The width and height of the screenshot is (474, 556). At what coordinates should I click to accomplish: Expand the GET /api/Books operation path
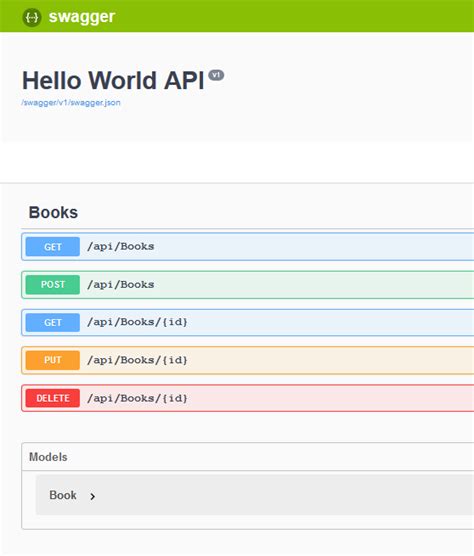tap(121, 246)
